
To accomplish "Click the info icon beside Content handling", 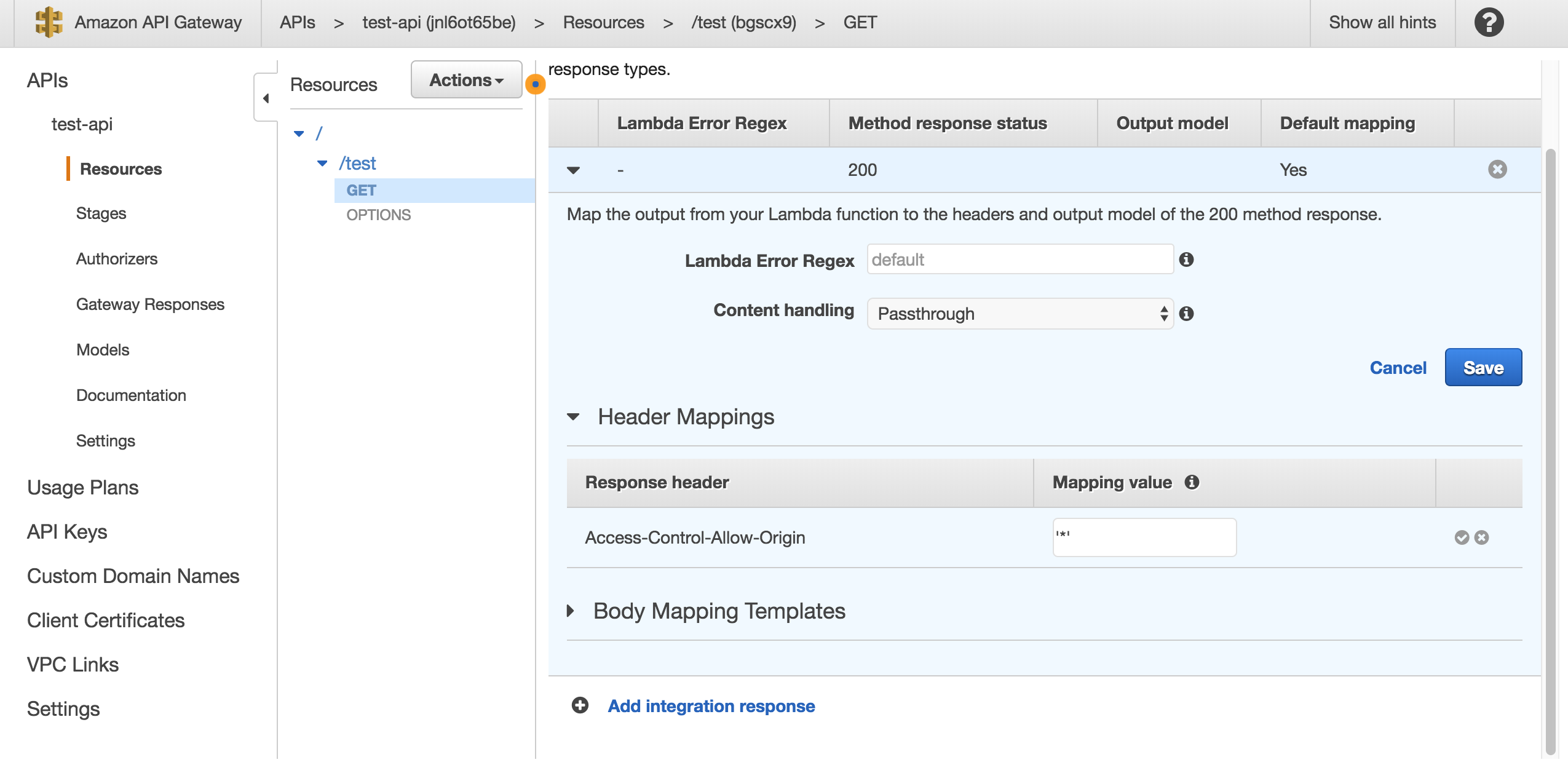I will [x=1186, y=314].
